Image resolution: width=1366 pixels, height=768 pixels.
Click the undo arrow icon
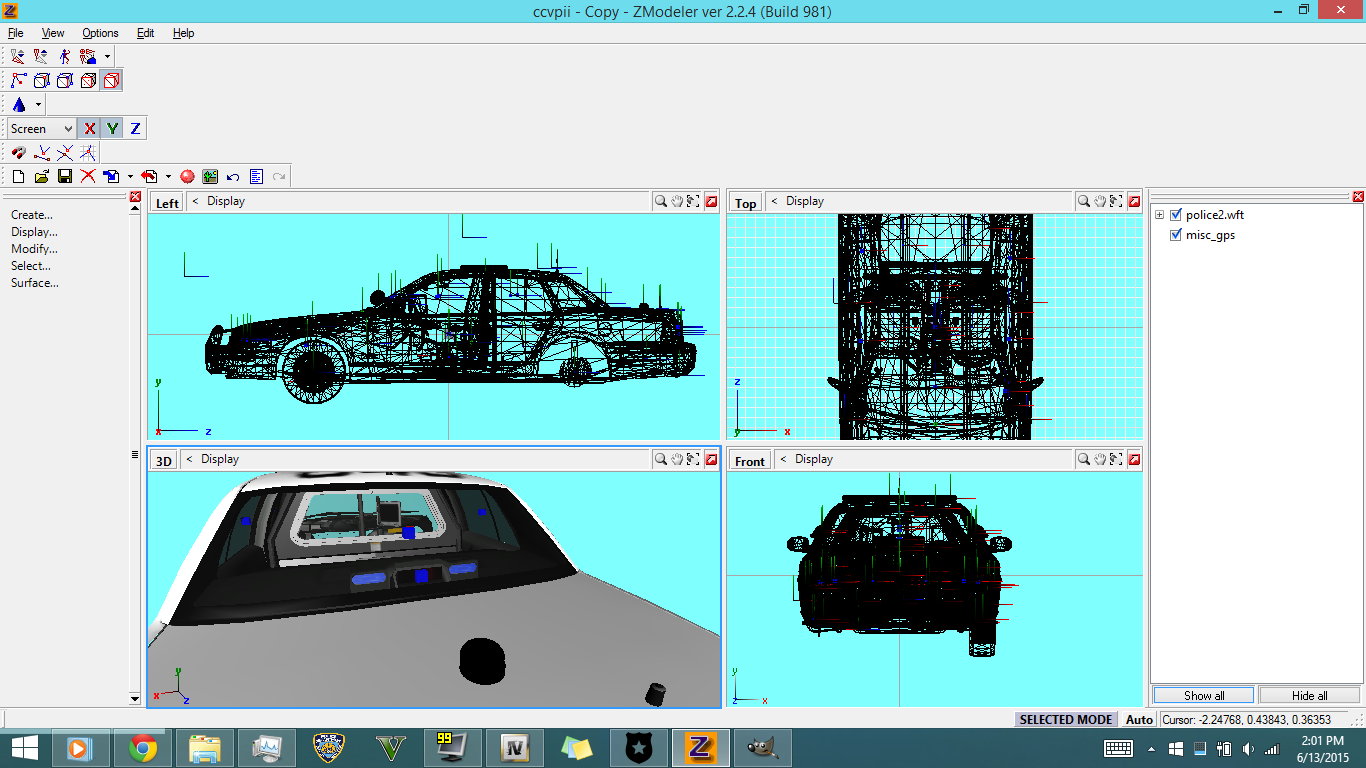pos(233,177)
